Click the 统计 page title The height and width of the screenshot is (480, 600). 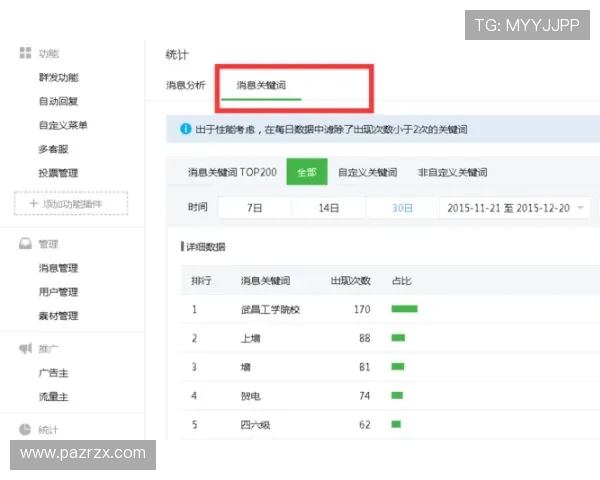pos(177,54)
